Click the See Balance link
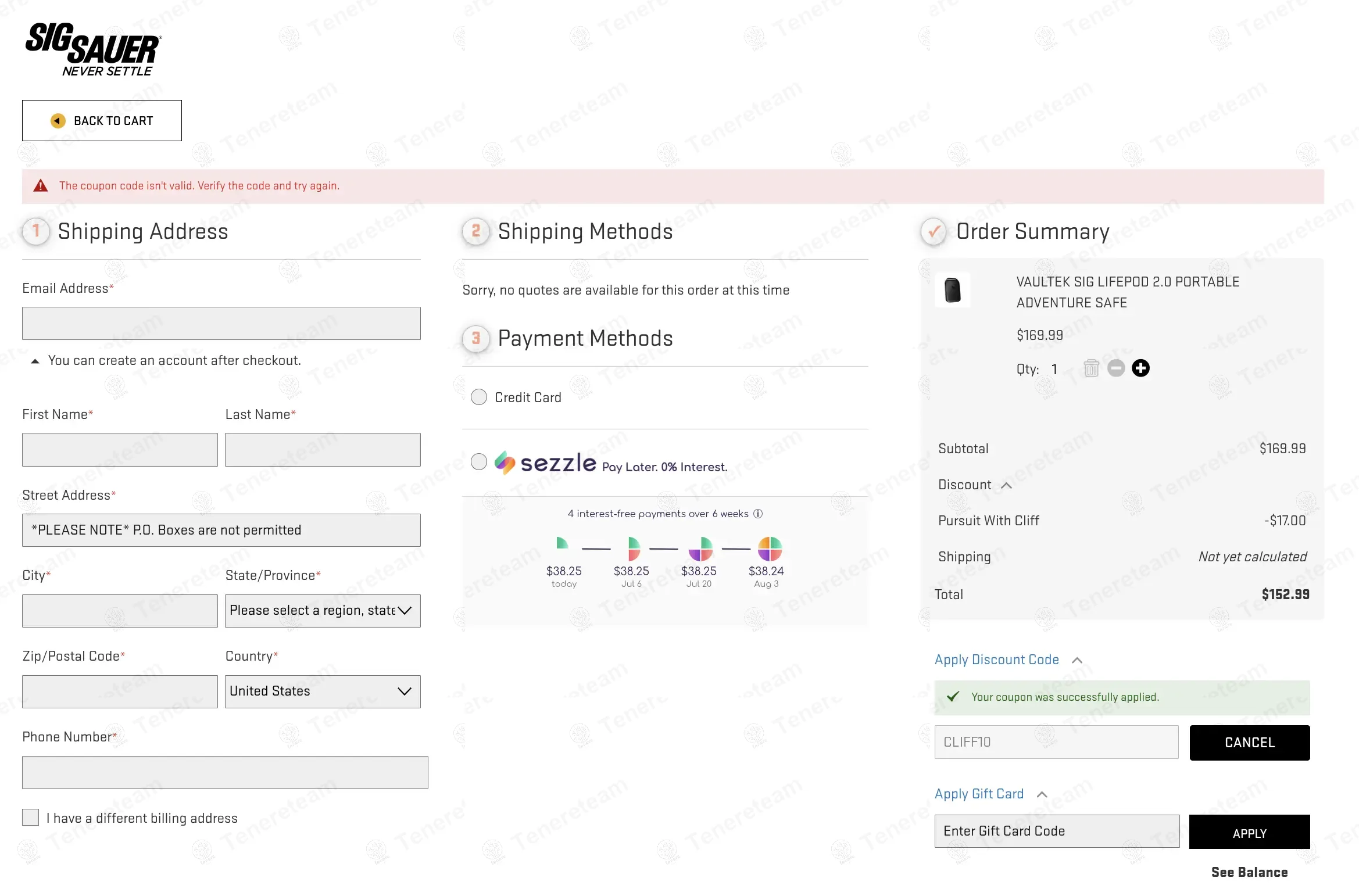Image resolution: width=1359 pixels, height=896 pixels. tap(1249, 872)
